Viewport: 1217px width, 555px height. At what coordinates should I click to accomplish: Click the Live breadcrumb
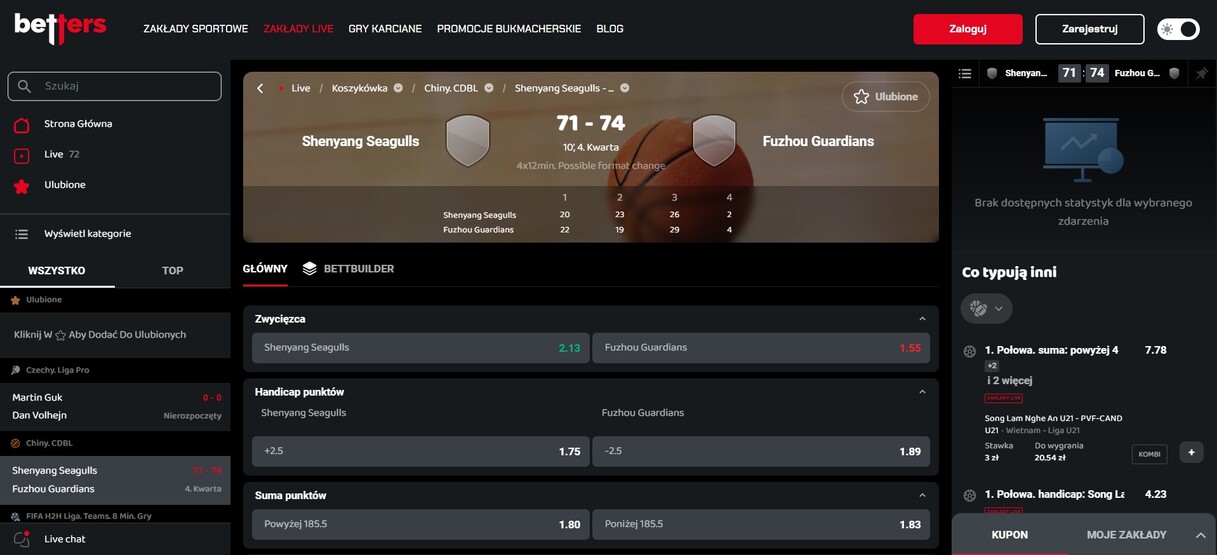pos(301,88)
